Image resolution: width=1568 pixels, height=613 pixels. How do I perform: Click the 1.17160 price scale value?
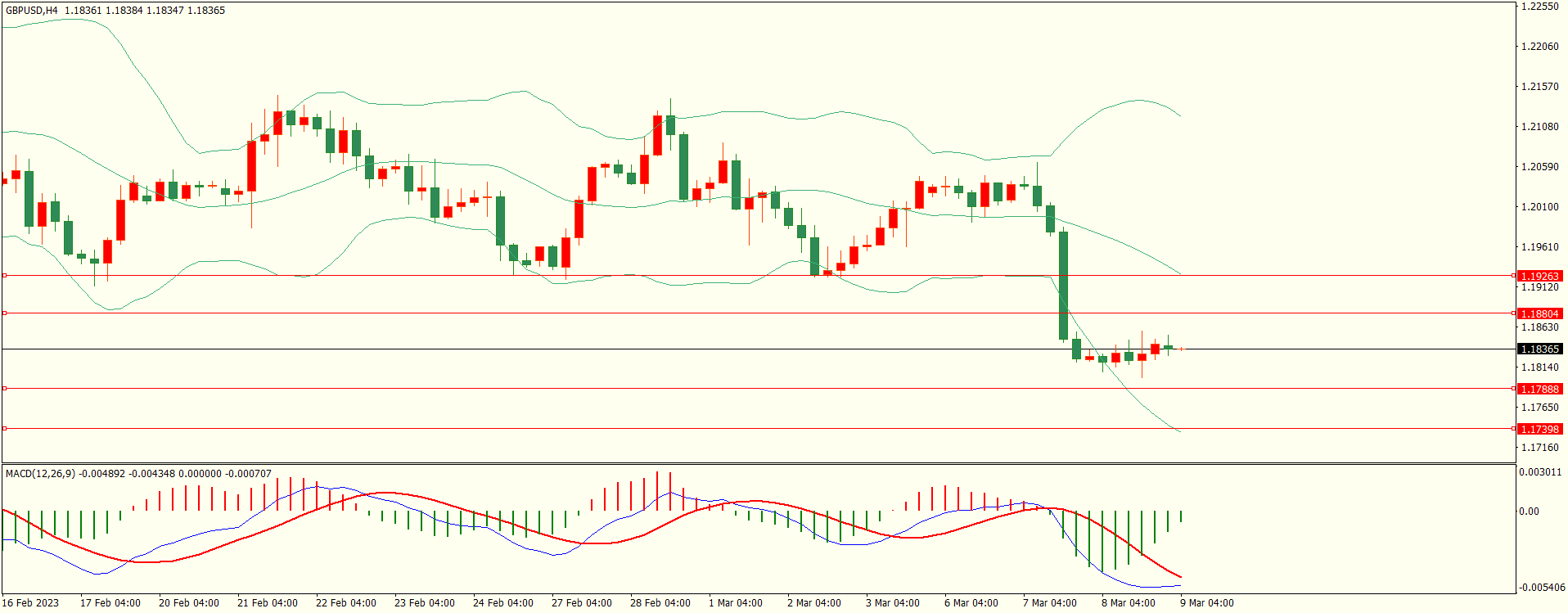[1539, 448]
